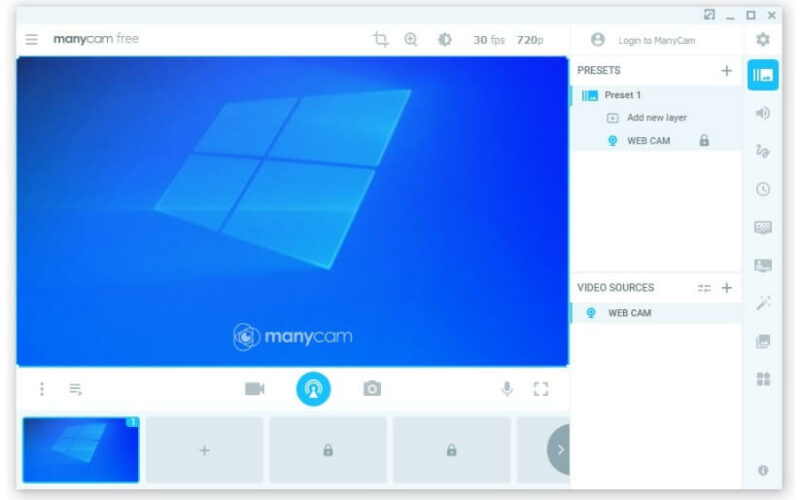Open the playlist icon below preview
Viewport: 800px width, 500px height.
tap(76, 389)
